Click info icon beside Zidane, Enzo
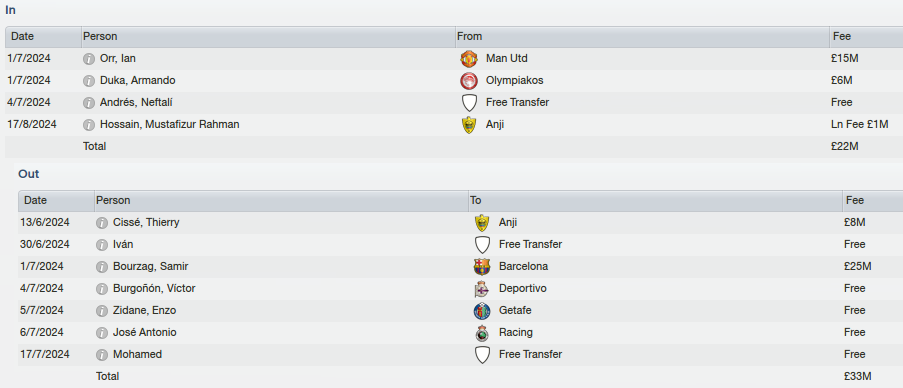The image size is (903, 388). point(102,311)
